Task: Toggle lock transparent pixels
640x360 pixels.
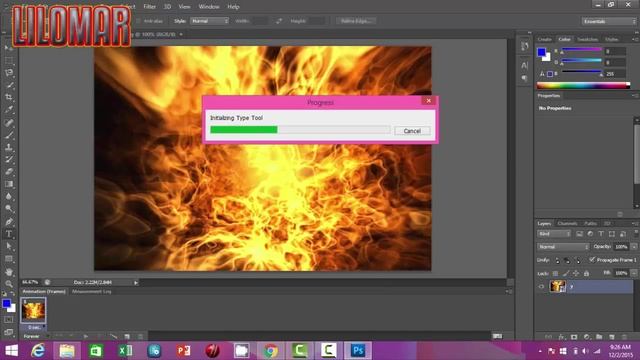Action: [x=555, y=273]
